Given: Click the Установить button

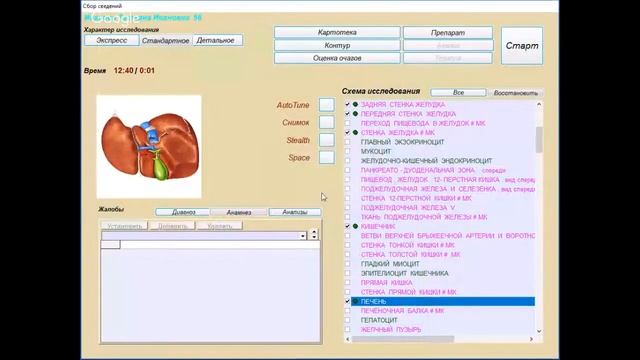Looking at the screenshot, I should [x=124, y=226].
